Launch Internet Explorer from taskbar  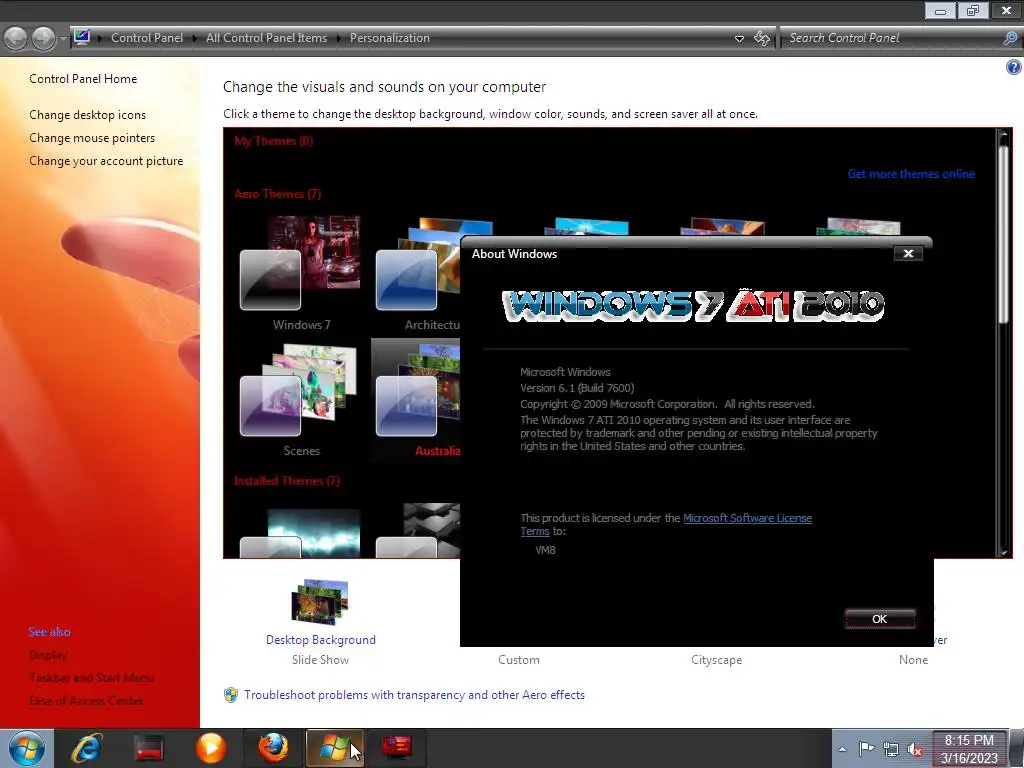(87, 748)
